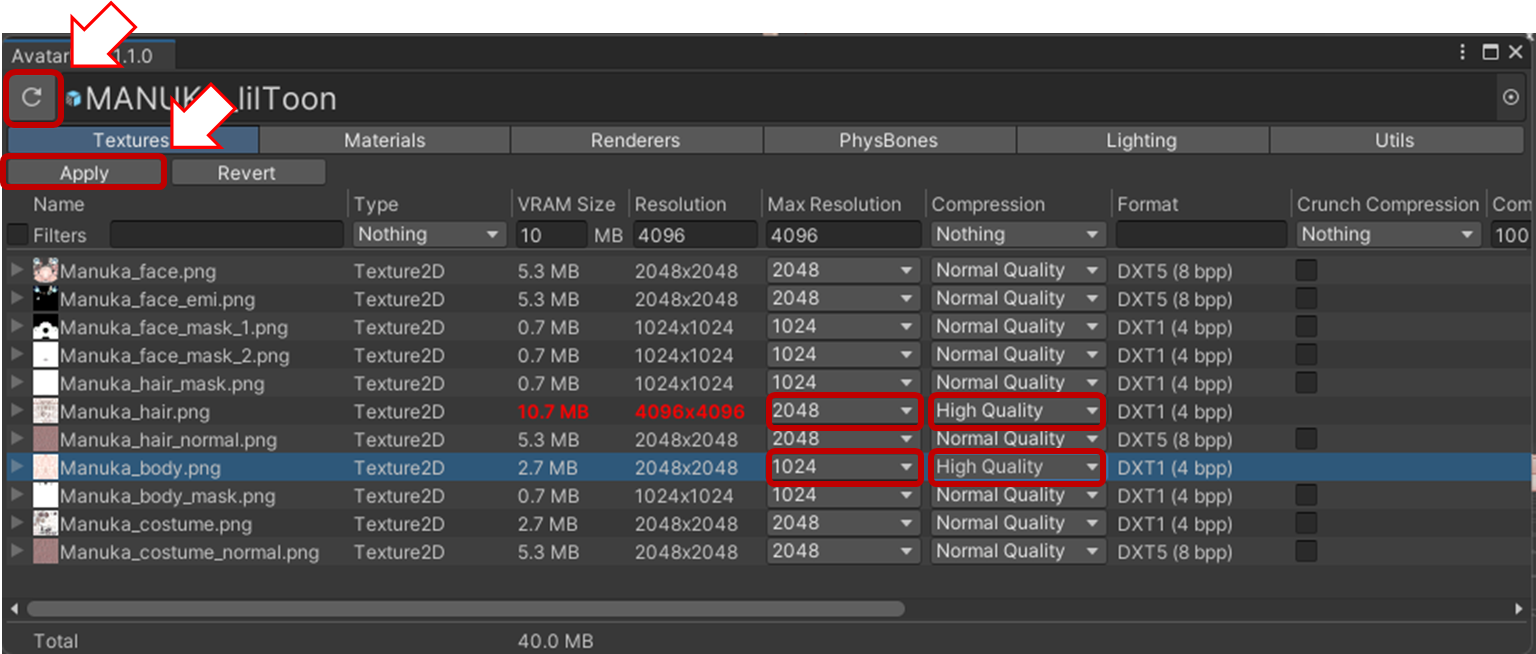Click the Manuka_hair.png texture thumbnail

(46, 411)
